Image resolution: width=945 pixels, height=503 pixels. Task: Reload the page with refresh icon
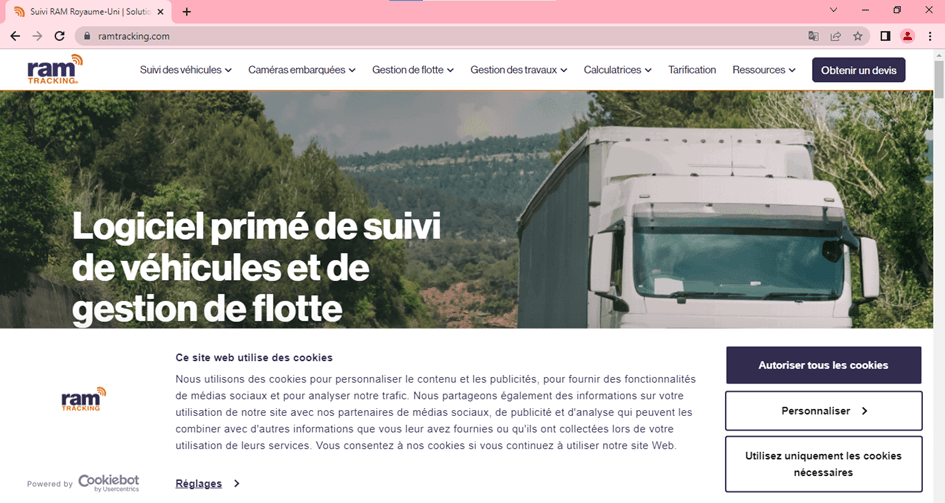pos(59,36)
